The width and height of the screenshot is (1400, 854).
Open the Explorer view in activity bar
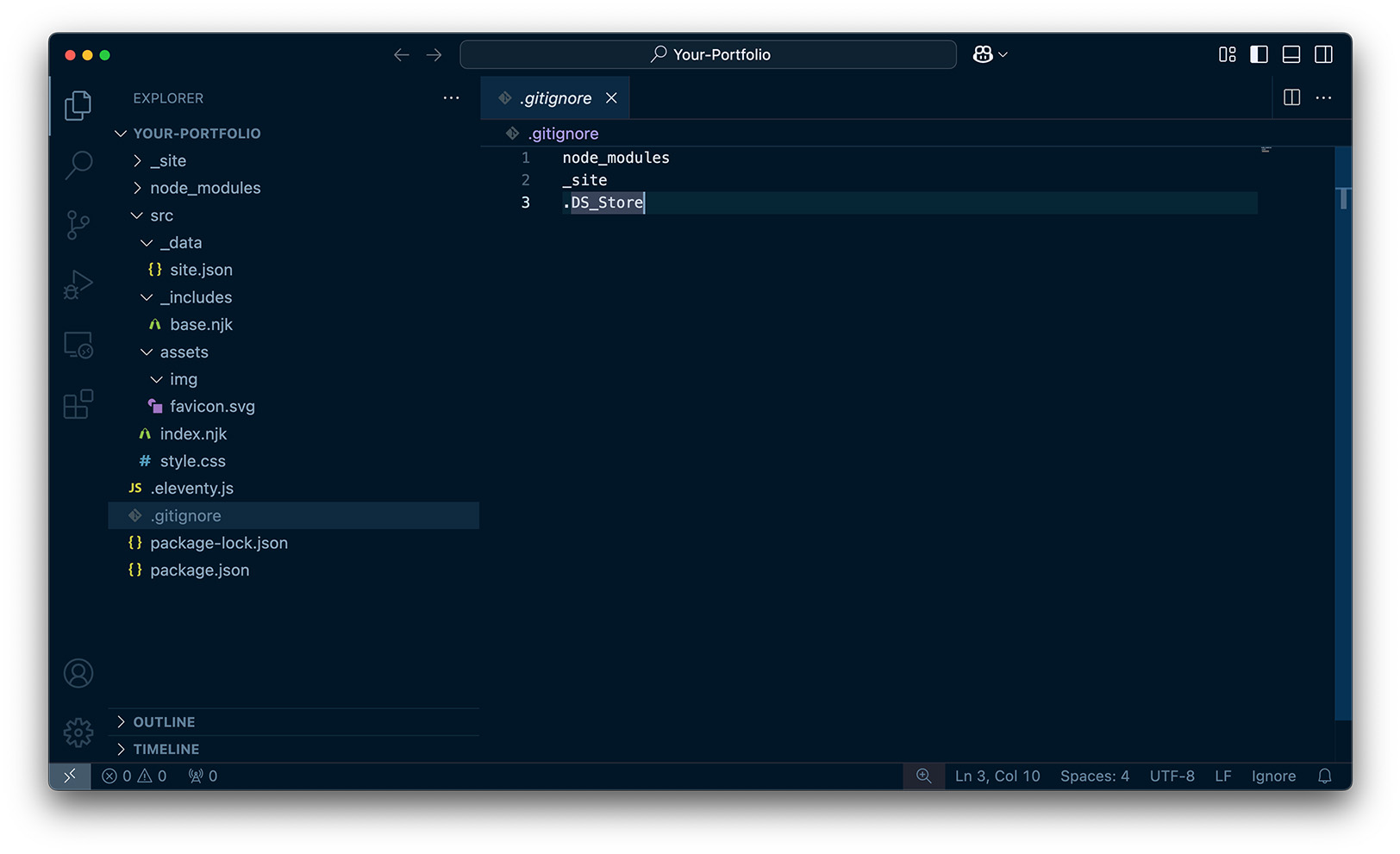78,105
